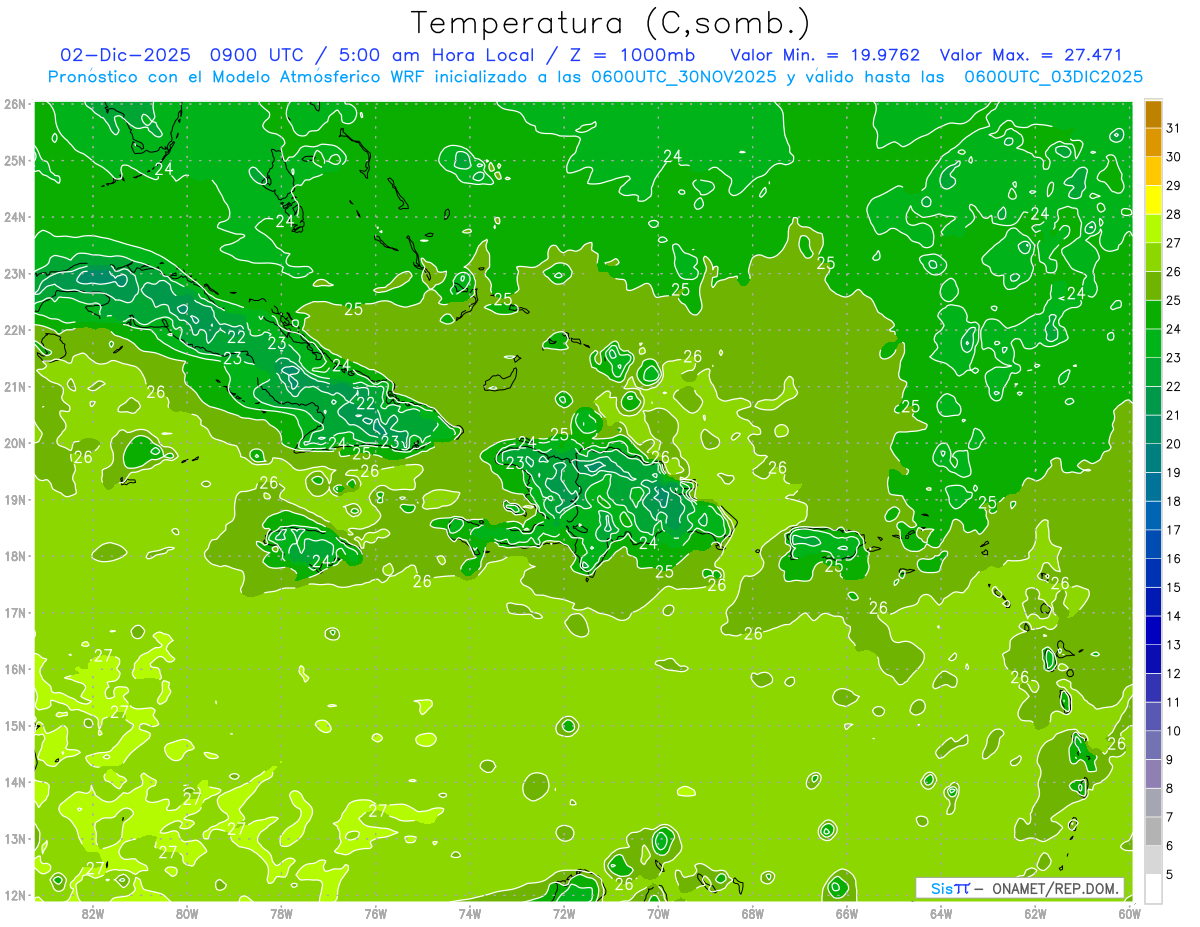Pick the purple swatch between 9 and 10

(1153, 746)
